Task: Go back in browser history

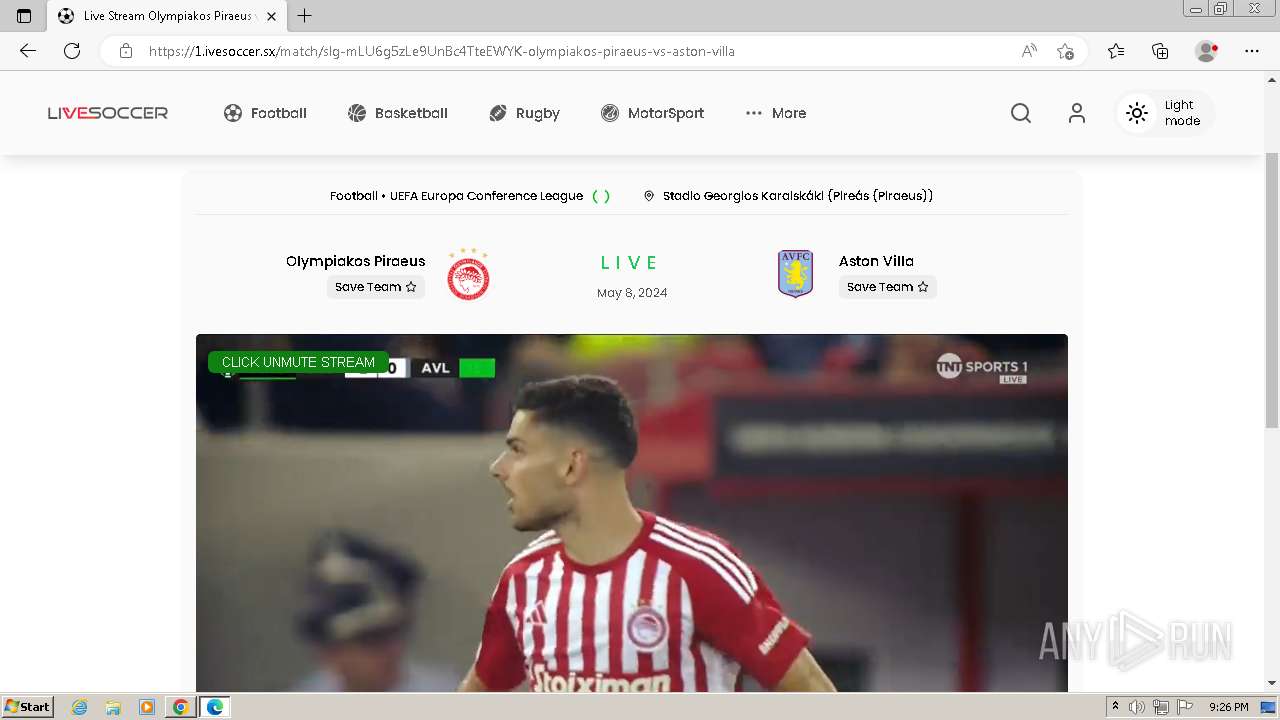Action: 27,51
